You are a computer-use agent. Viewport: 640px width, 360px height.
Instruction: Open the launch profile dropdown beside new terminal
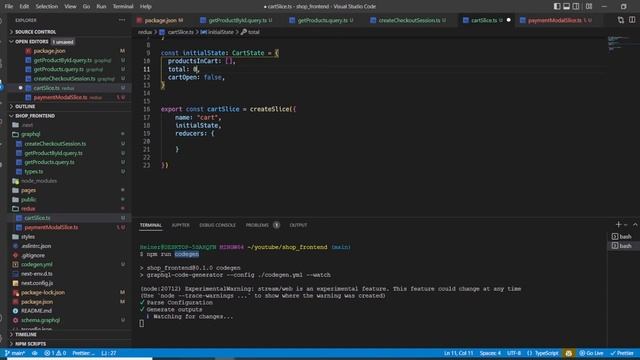(626, 225)
